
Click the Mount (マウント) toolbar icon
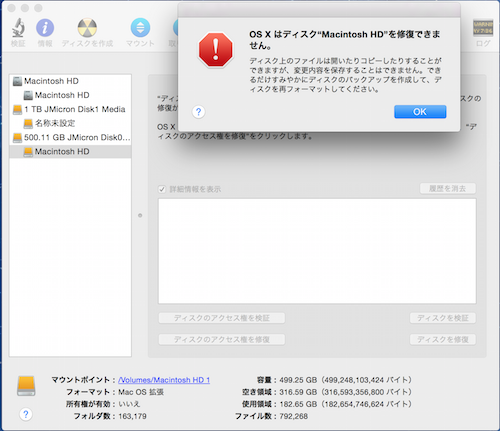(140, 28)
